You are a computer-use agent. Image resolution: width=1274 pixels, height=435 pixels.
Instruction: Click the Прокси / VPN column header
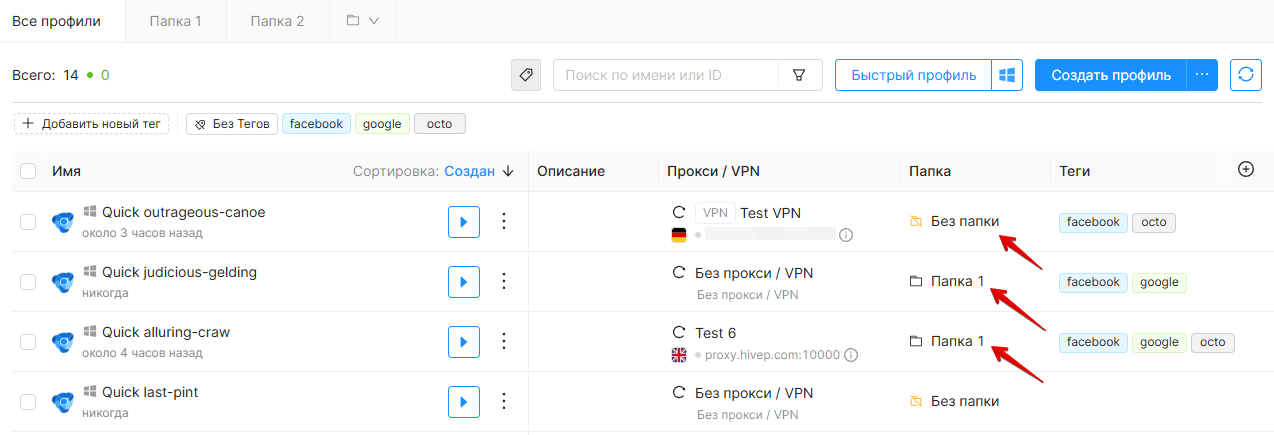pyautogui.click(x=714, y=171)
